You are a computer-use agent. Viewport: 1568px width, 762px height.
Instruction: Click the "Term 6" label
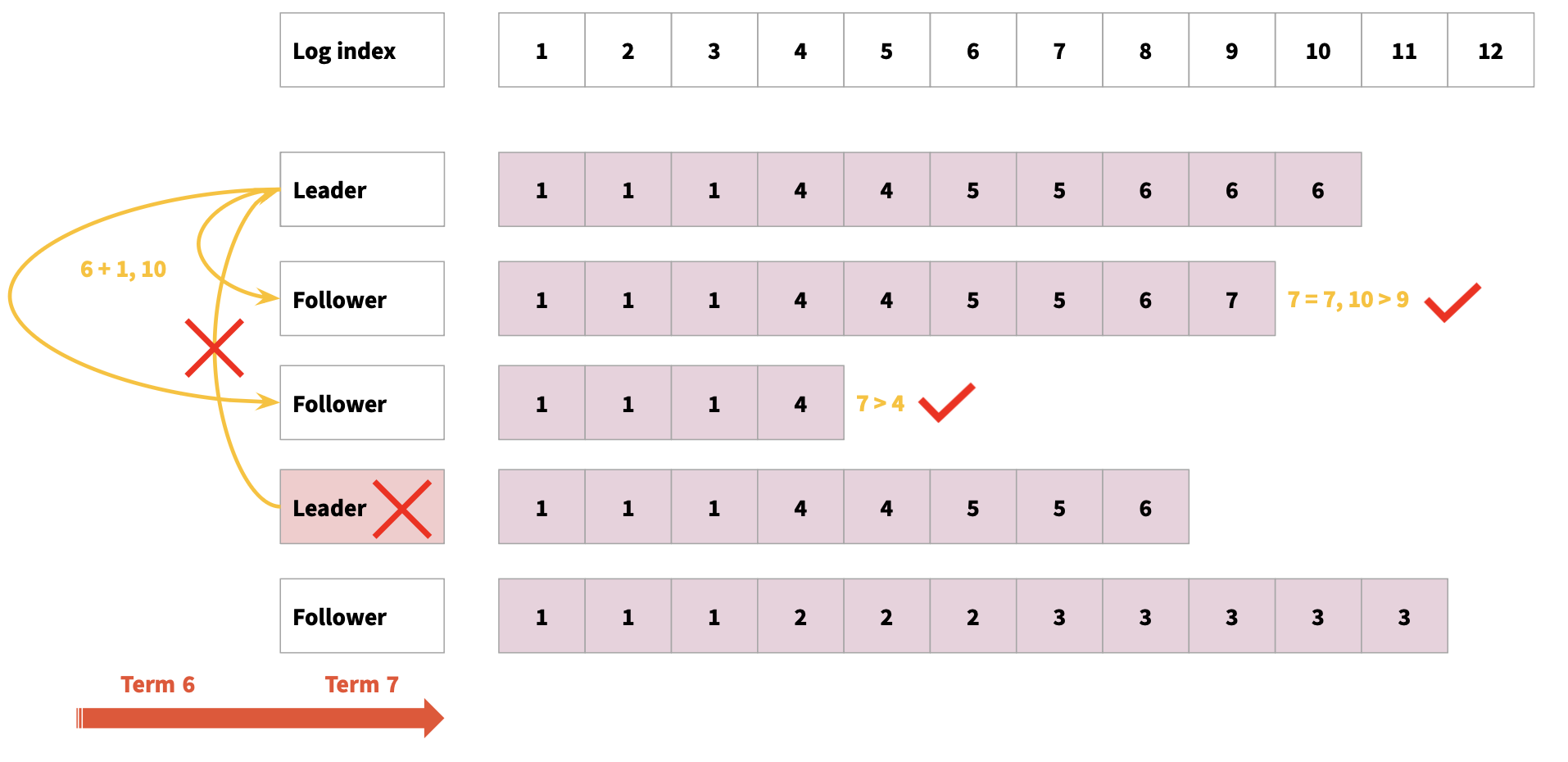click(x=157, y=684)
